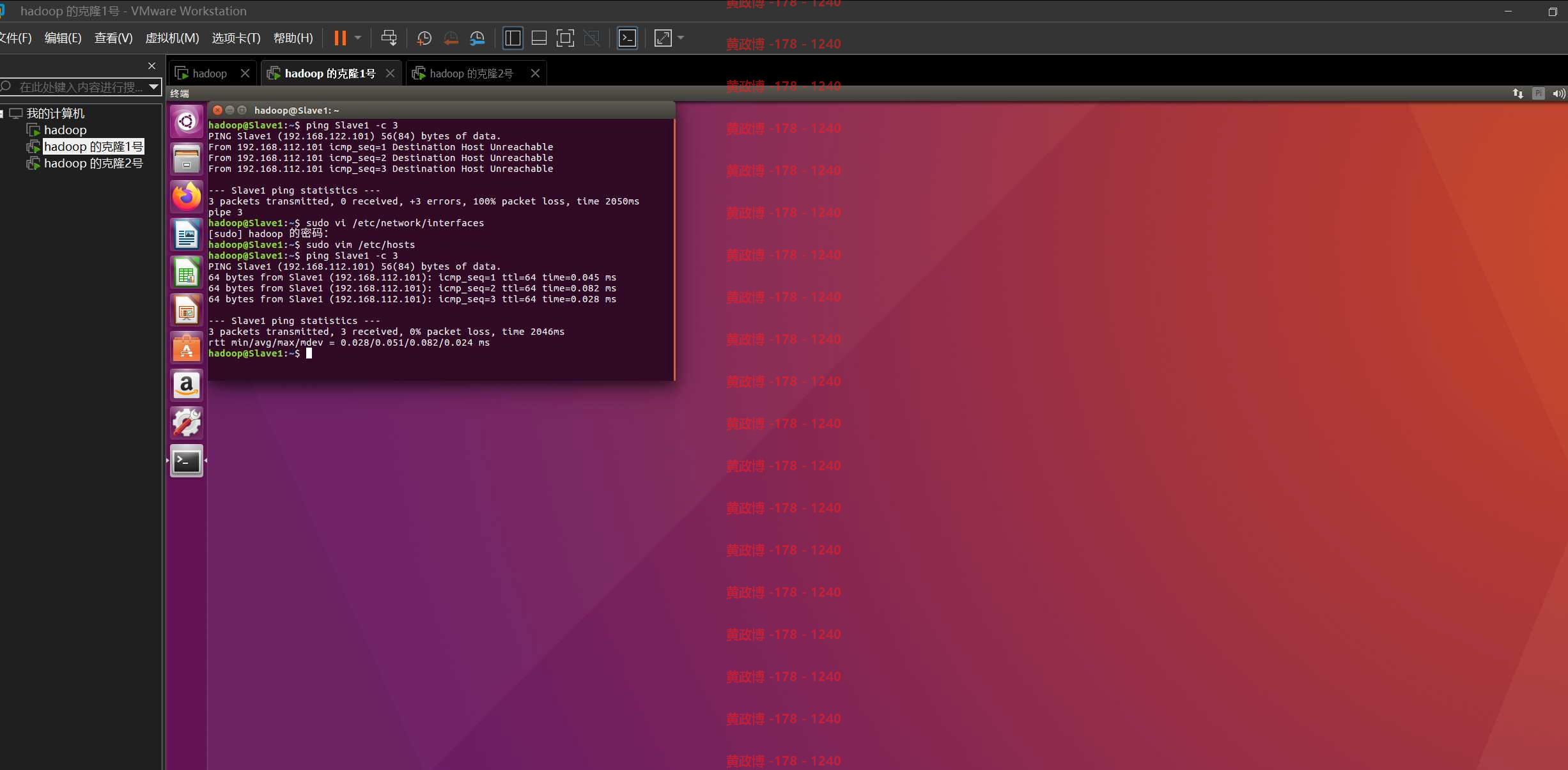Select hadoop 的克隆2号 in library tree
Screen dimensions: 1568x770
click(x=93, y=164)
